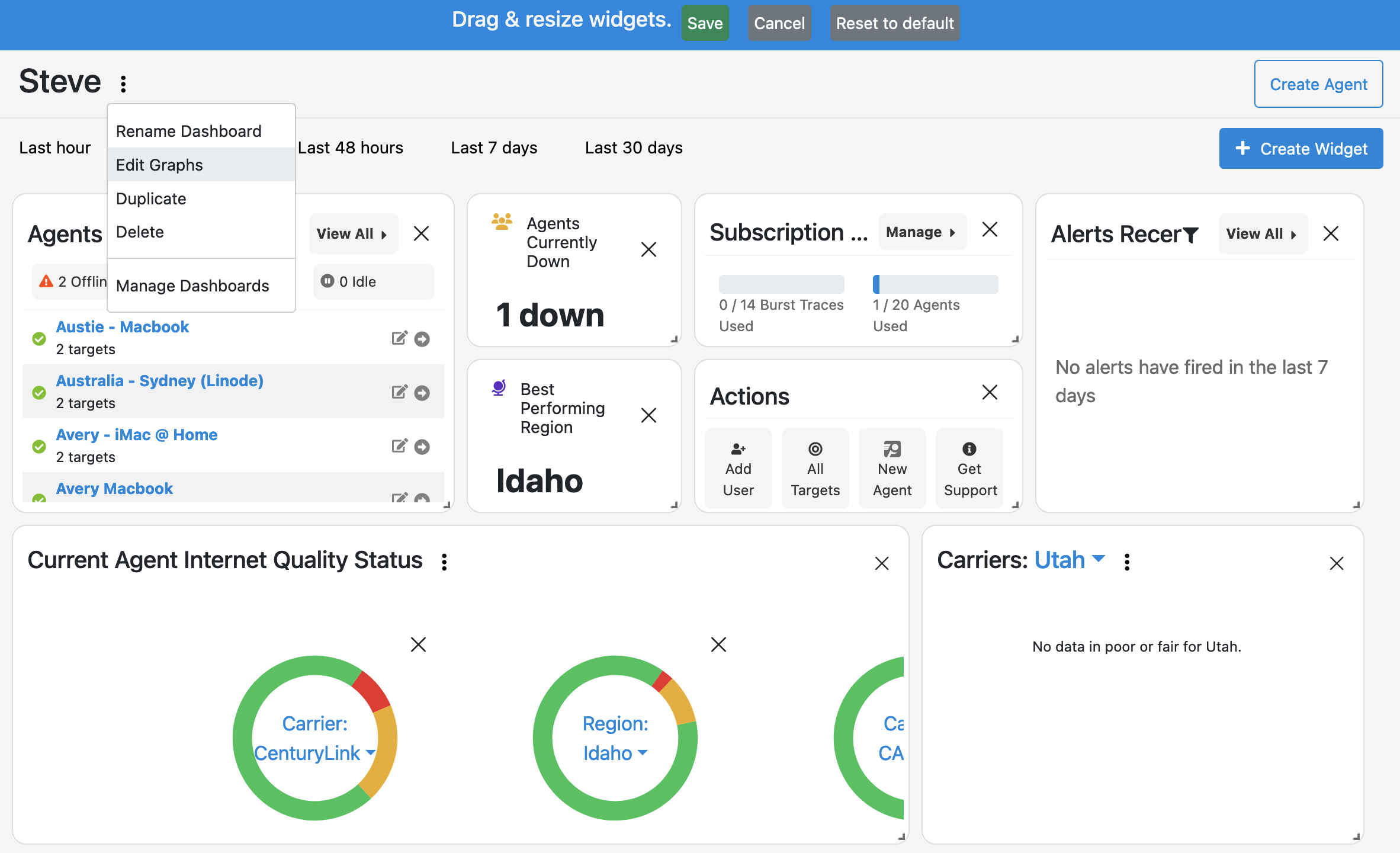Image resolution: width=1400 pixels, height=853 pixels.
Task: Choose Manage Dashboards from the menu
Action: coord(192,286)
